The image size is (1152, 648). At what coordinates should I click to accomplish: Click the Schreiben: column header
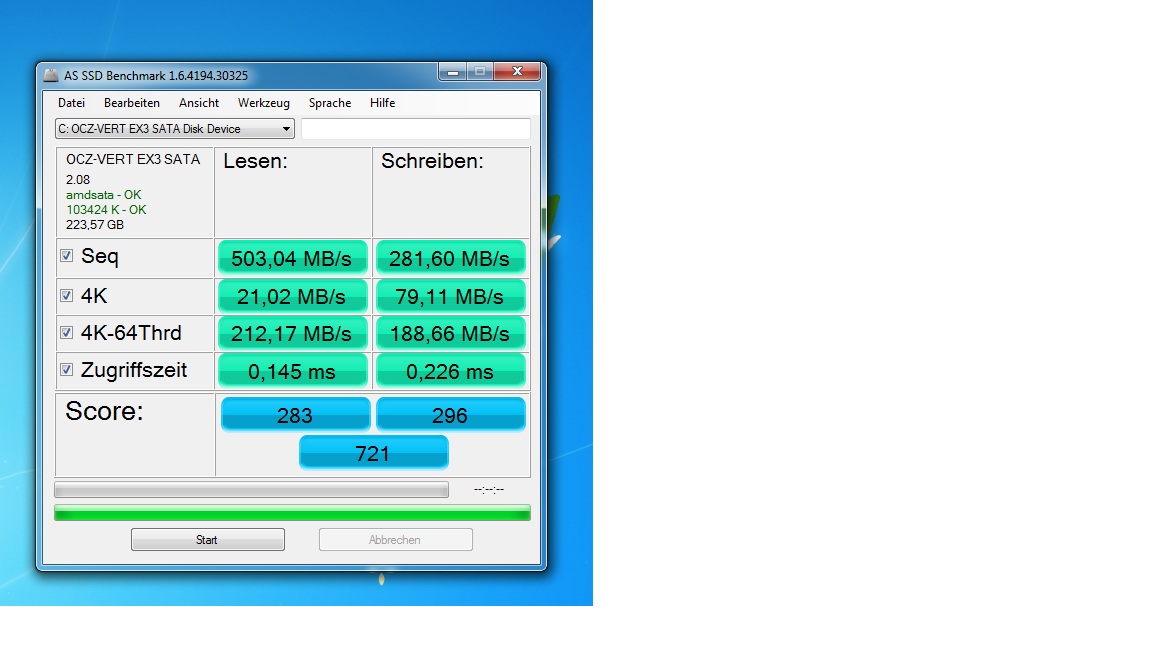(x=432, y=162)
